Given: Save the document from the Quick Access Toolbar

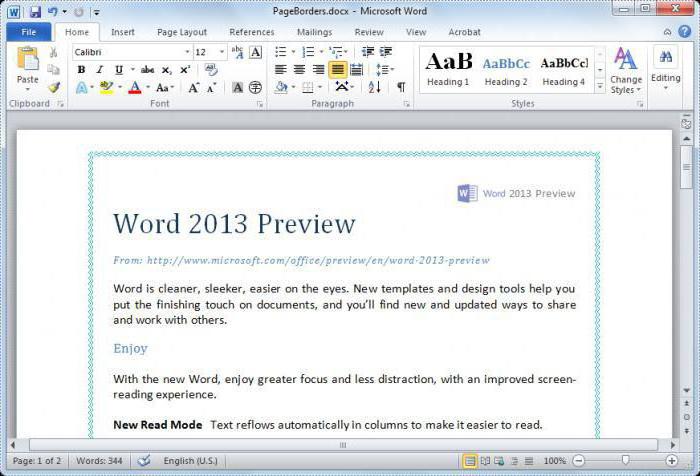Looking at the screenshot, I should (35, 12).
